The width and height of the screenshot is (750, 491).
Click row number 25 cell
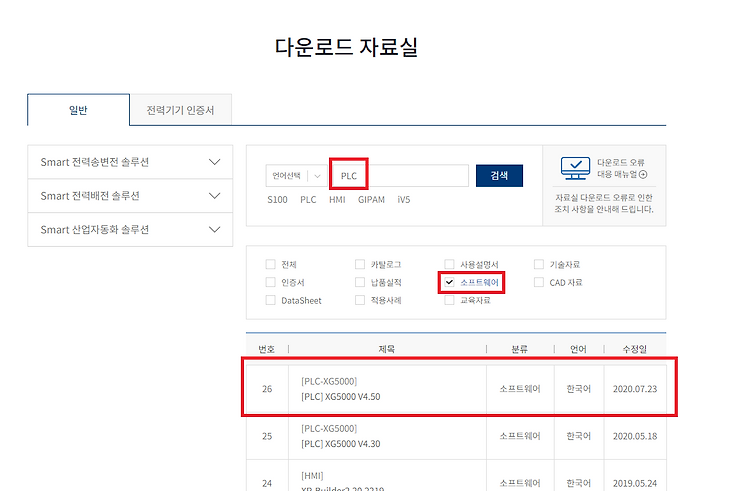coord(267,436)
